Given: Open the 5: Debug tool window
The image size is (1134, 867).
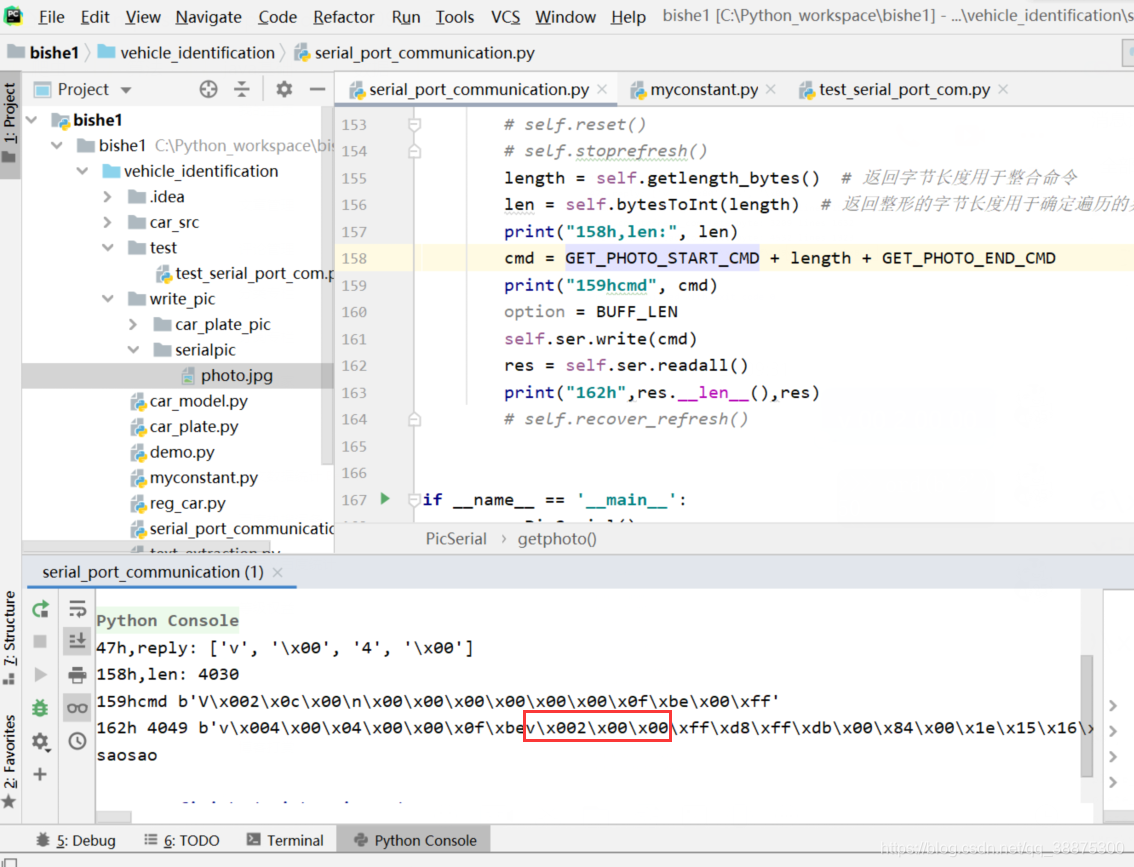Looking at the screenshot, I should click(x=76, y=840).
